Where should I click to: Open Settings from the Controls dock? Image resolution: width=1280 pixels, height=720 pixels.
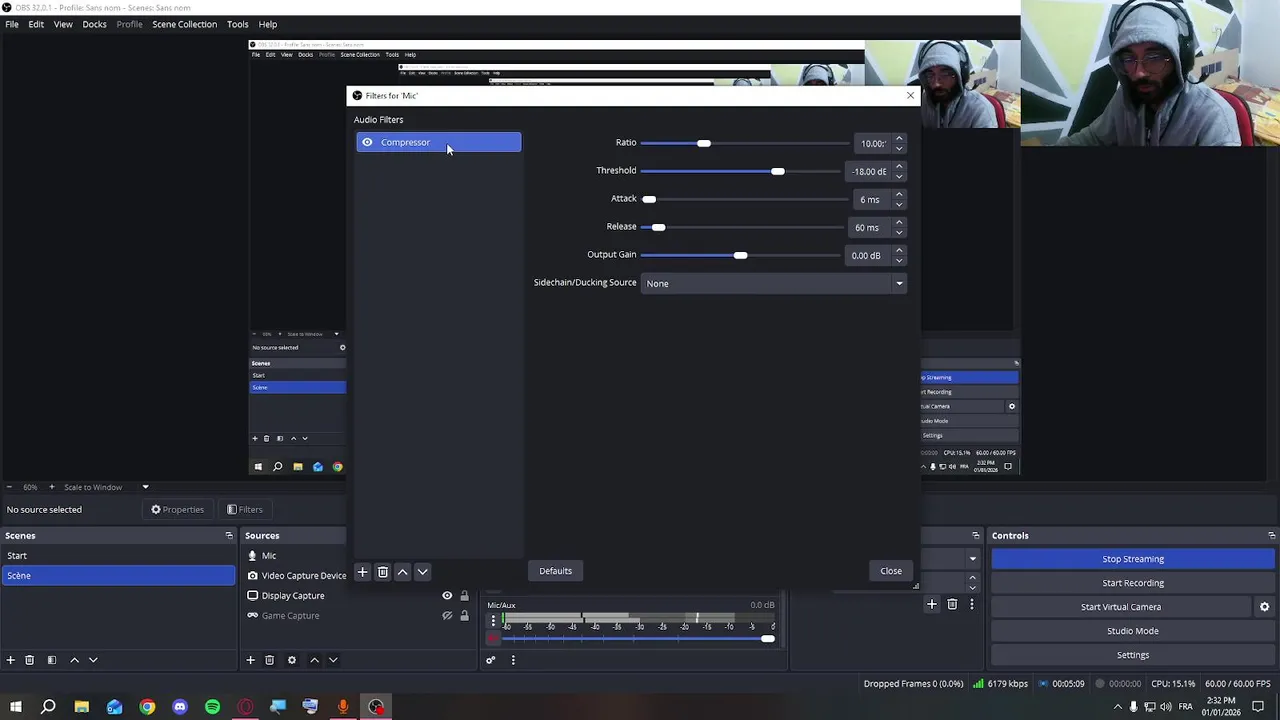click(x=1133, y=655)
